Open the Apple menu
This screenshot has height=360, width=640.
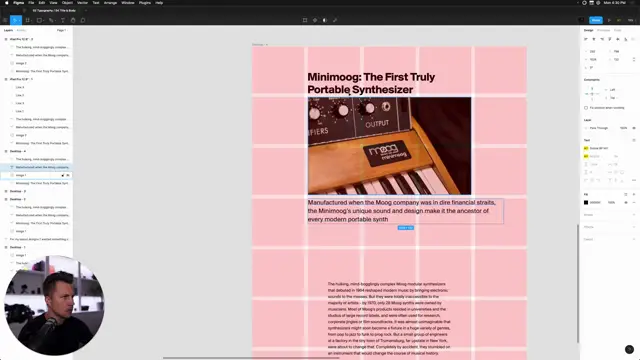[x=6, y=3]
